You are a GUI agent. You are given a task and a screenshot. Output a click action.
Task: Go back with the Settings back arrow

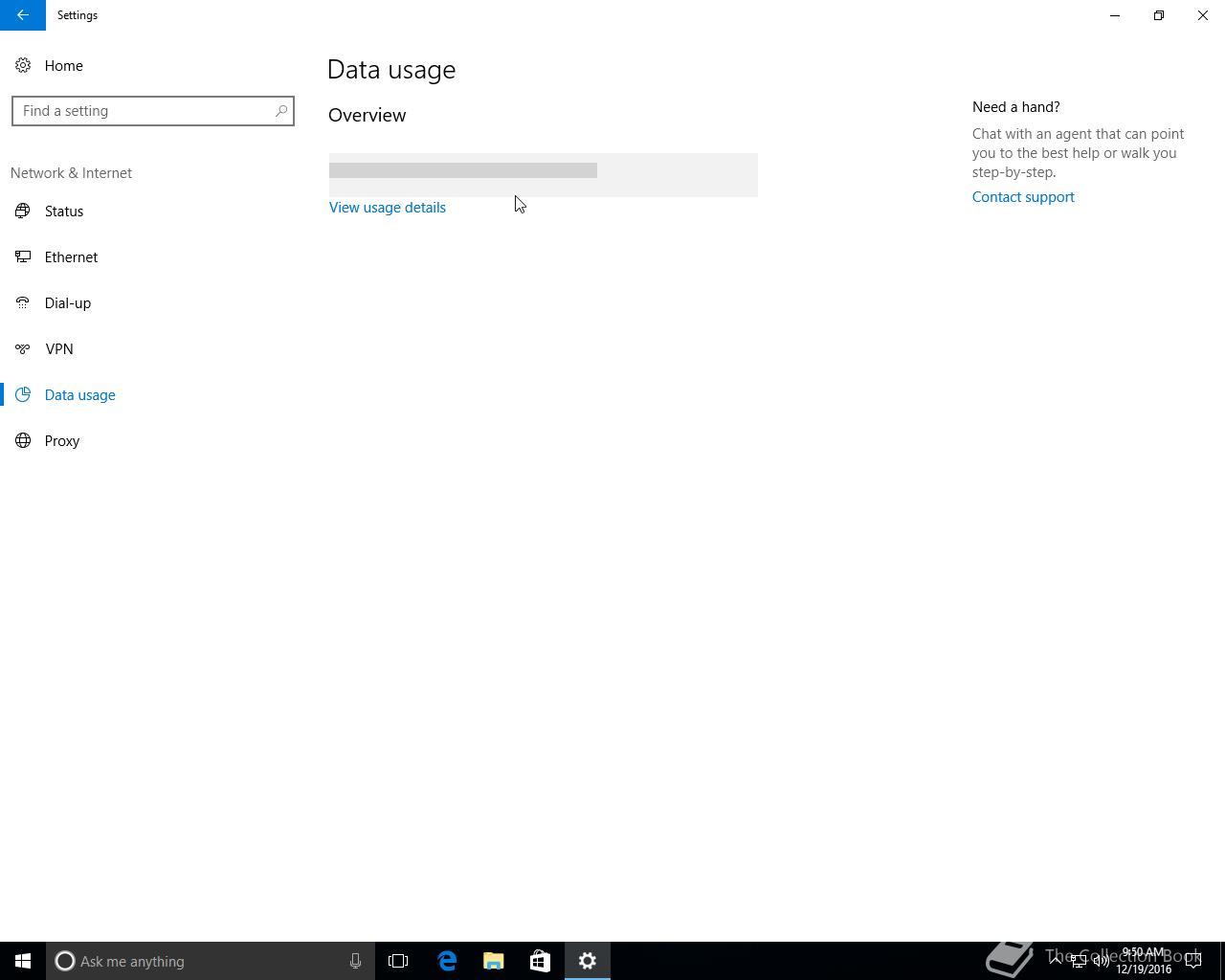[23, 15]
